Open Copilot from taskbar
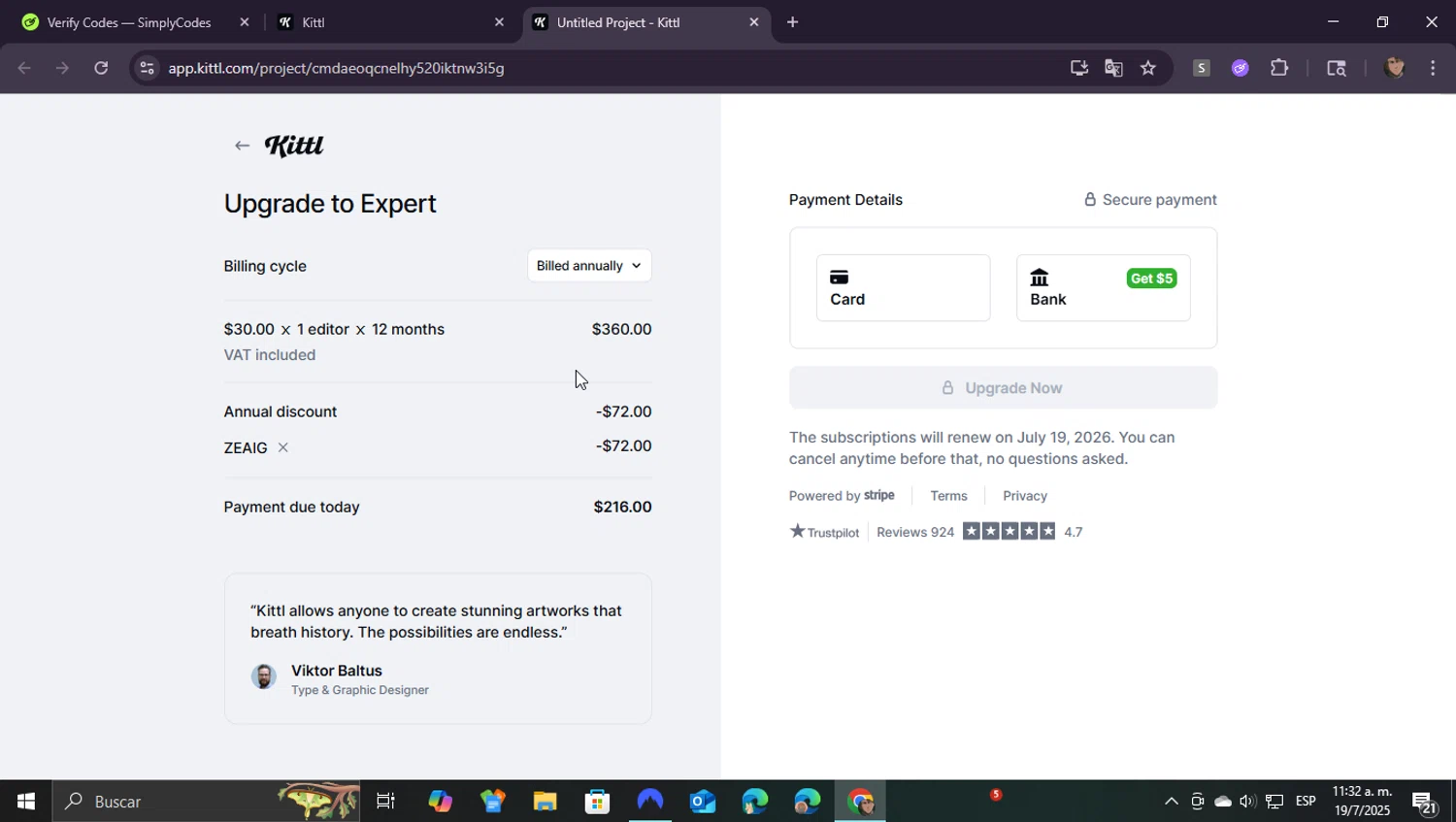 pos(441,802)
